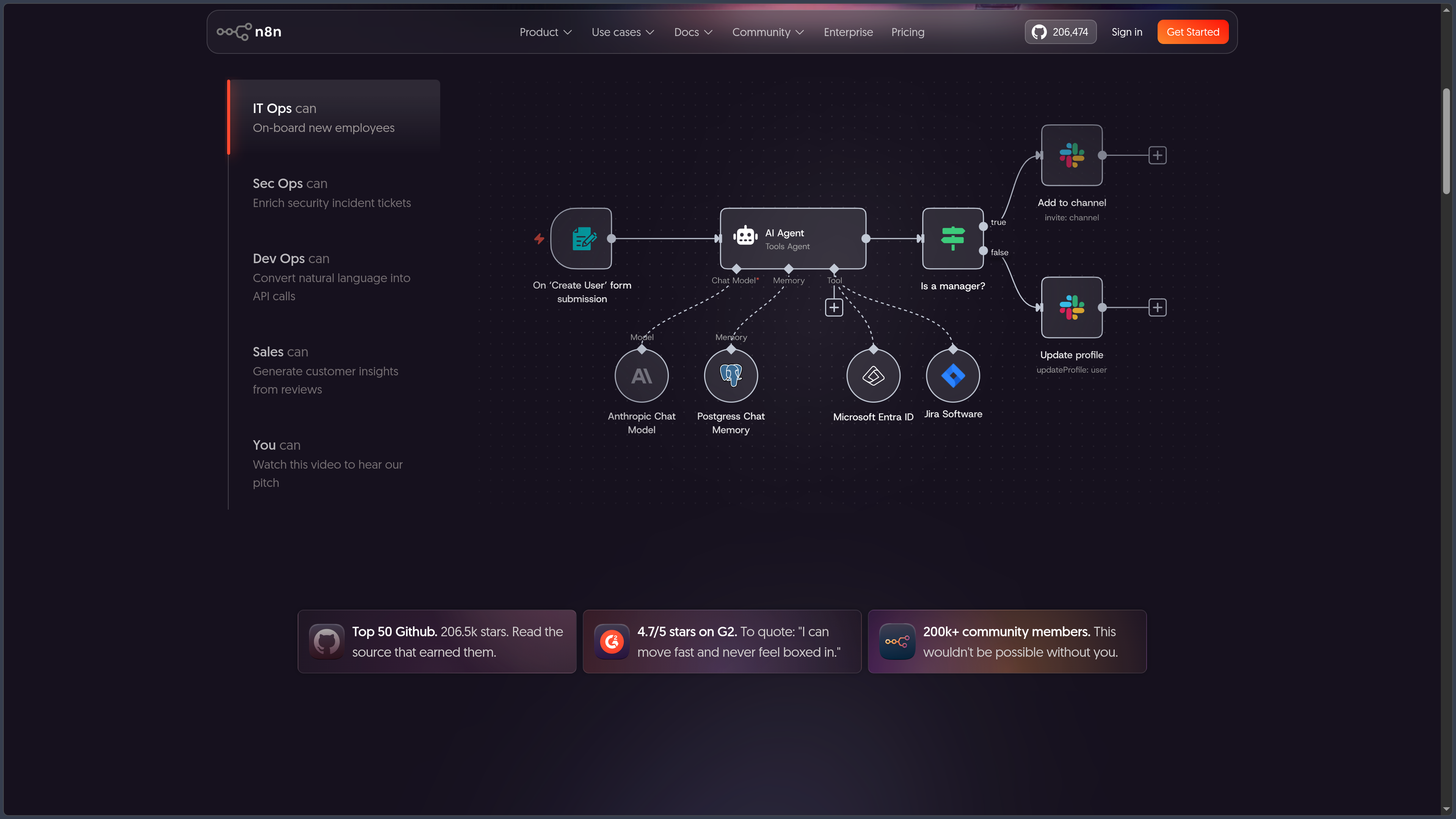1456x819 pixels.
Task: Select the 'Create User' form trigger node
Action: tap(581, 238)
